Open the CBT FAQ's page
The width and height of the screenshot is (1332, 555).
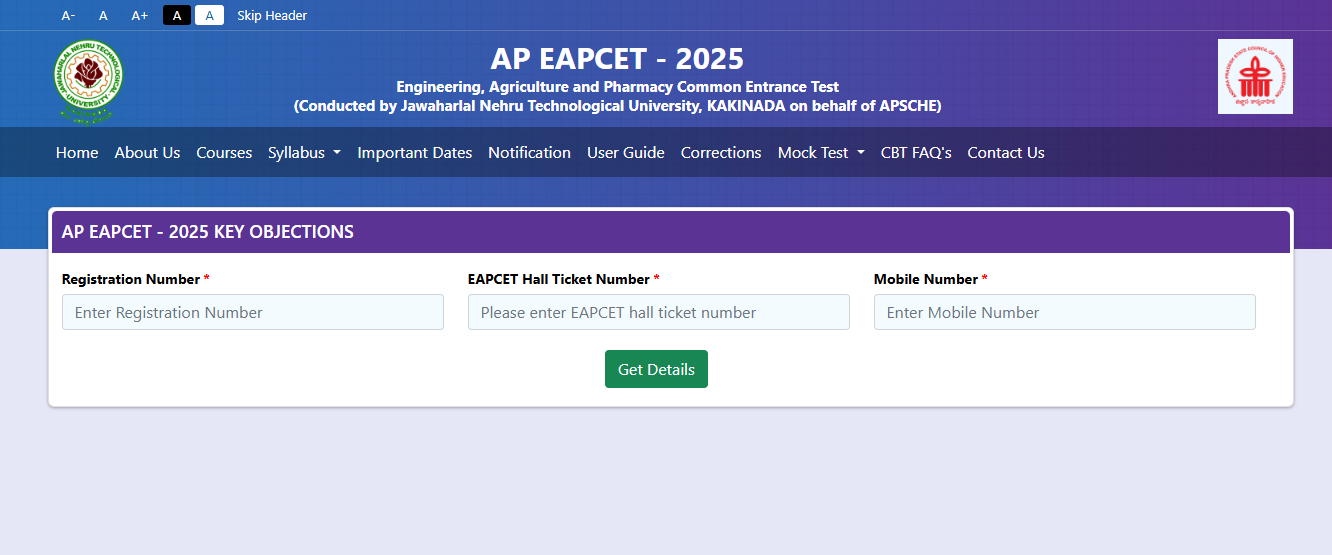point(916,153)
